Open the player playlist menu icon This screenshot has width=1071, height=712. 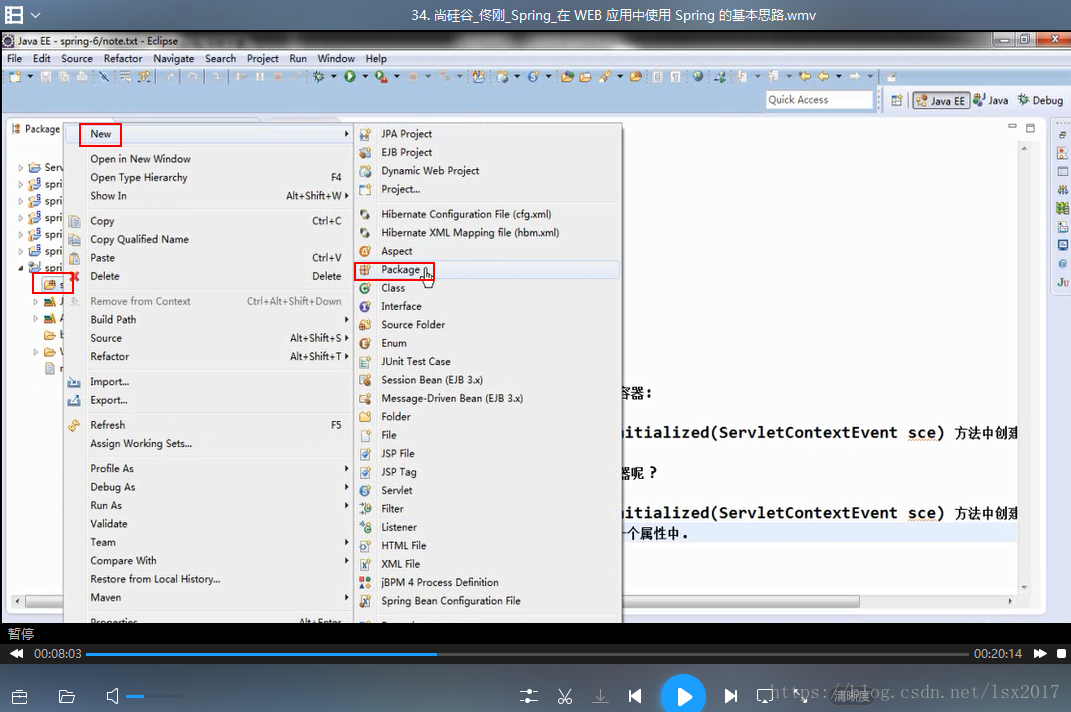click(14, 14)
